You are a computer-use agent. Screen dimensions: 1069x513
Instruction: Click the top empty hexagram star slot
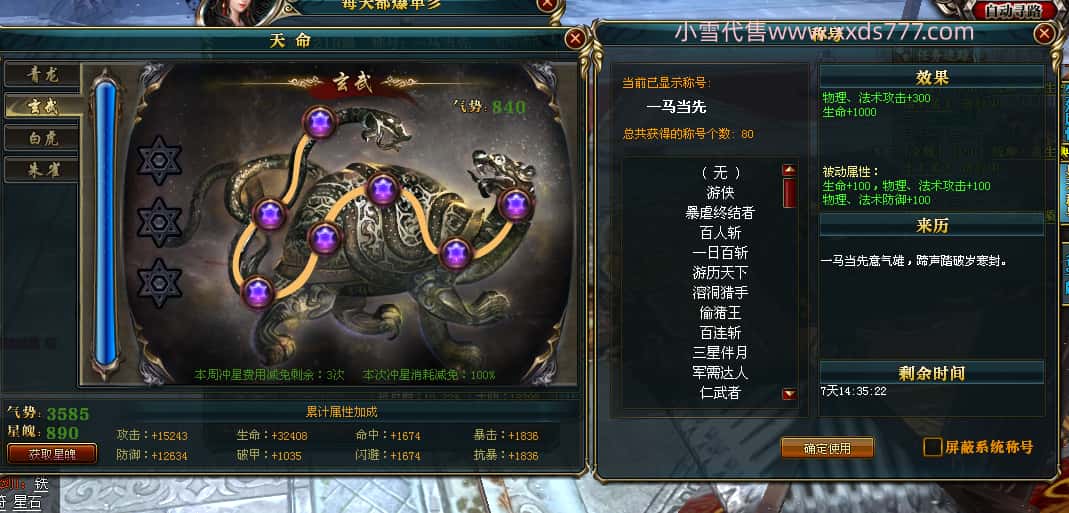[x=159, y=160]
